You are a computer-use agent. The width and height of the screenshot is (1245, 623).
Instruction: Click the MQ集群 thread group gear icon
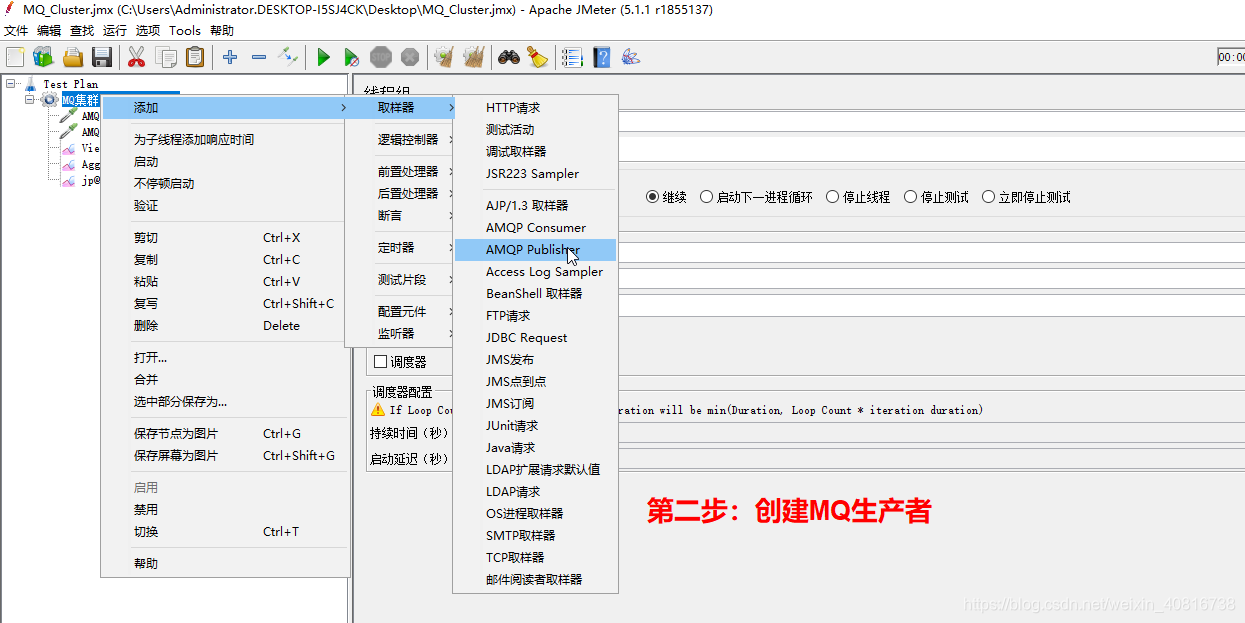pyautogui.click(x=50, y=100)
